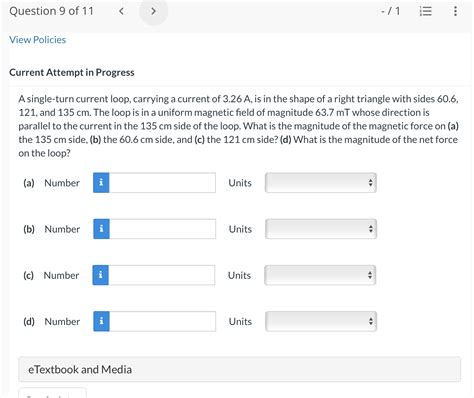The width and height of the screenshot is (474, 398).
Task: Open the Units dropdown for part (b)
Action: [321, 229]
